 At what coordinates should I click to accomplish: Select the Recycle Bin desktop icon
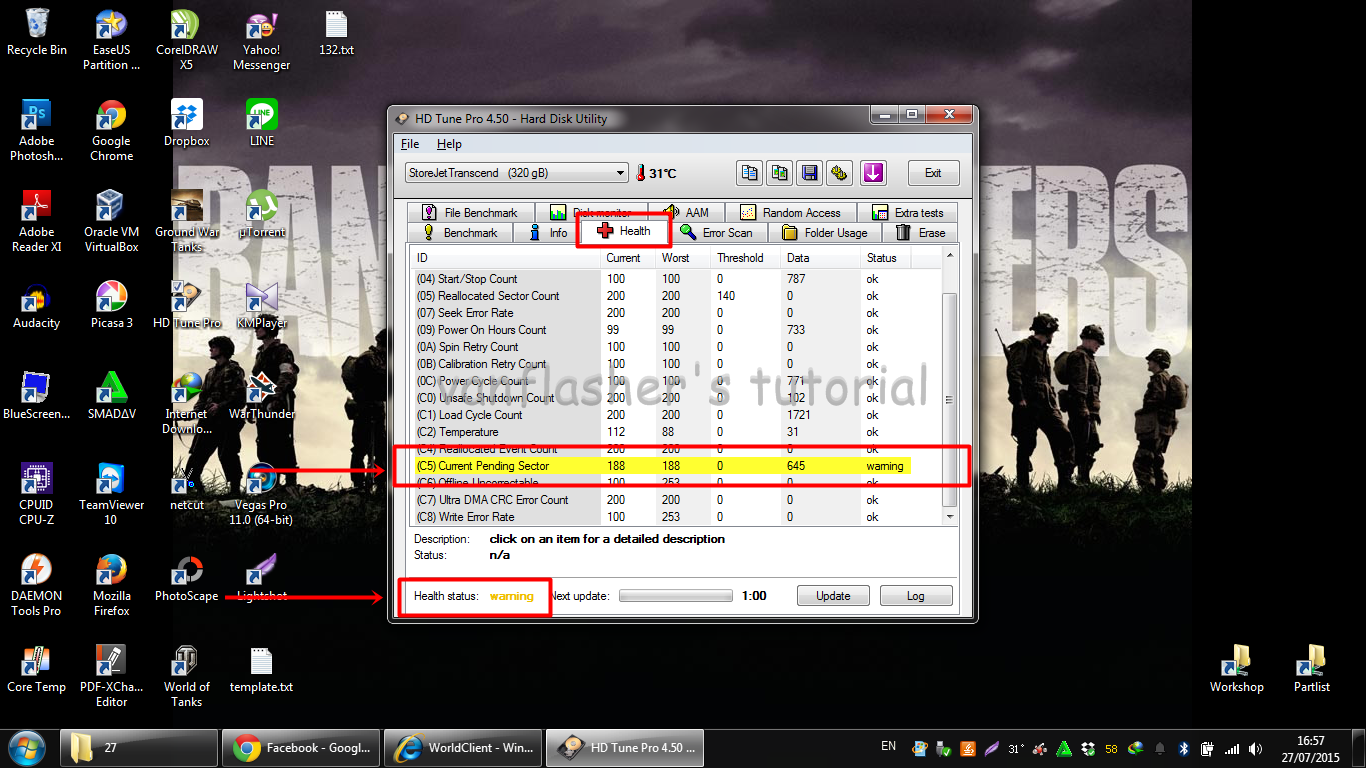[37, 32]
